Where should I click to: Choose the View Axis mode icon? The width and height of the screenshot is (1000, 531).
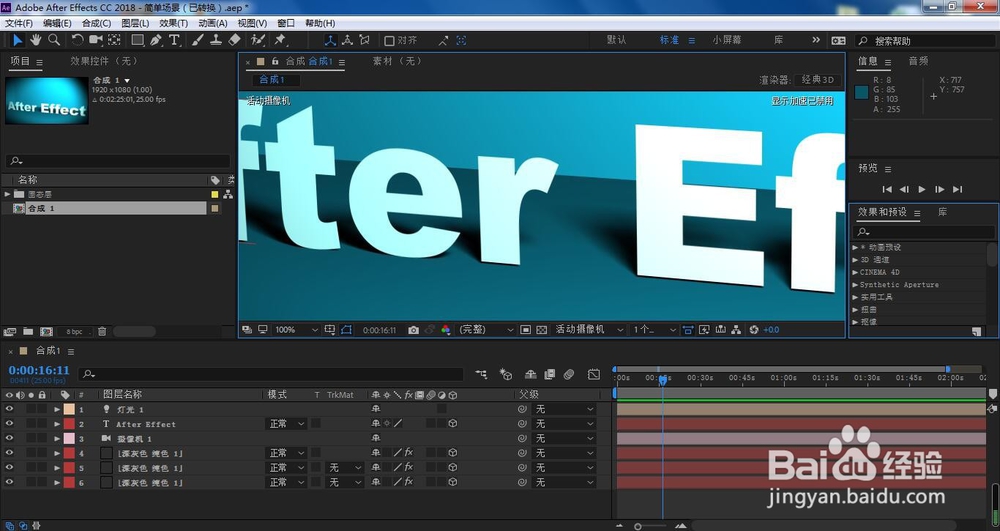point(364,40)
